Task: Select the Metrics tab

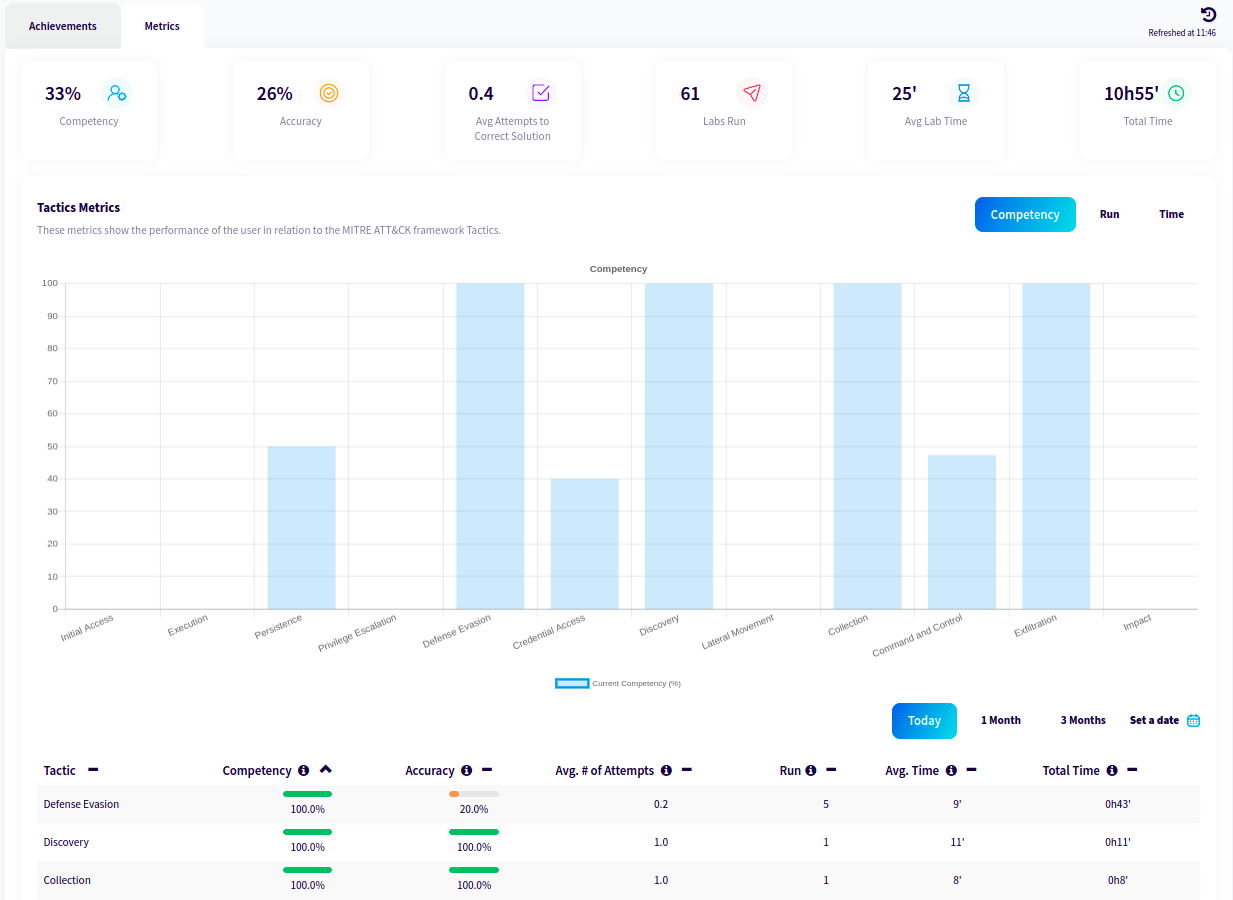Action: (x=161, y=25)
